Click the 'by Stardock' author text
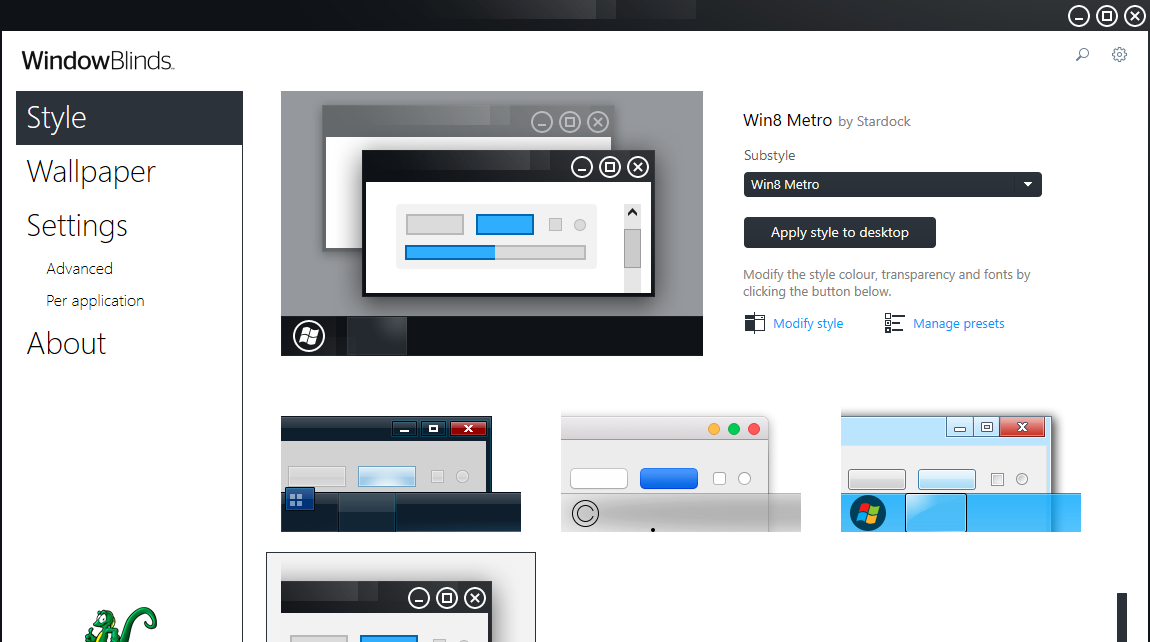This screenshot has height=642, width=1150. pos(874,122)
